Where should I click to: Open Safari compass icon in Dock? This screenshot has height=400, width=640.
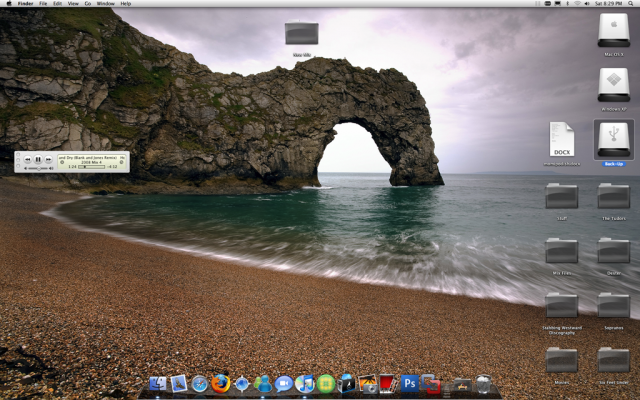(x=200, y=384)
